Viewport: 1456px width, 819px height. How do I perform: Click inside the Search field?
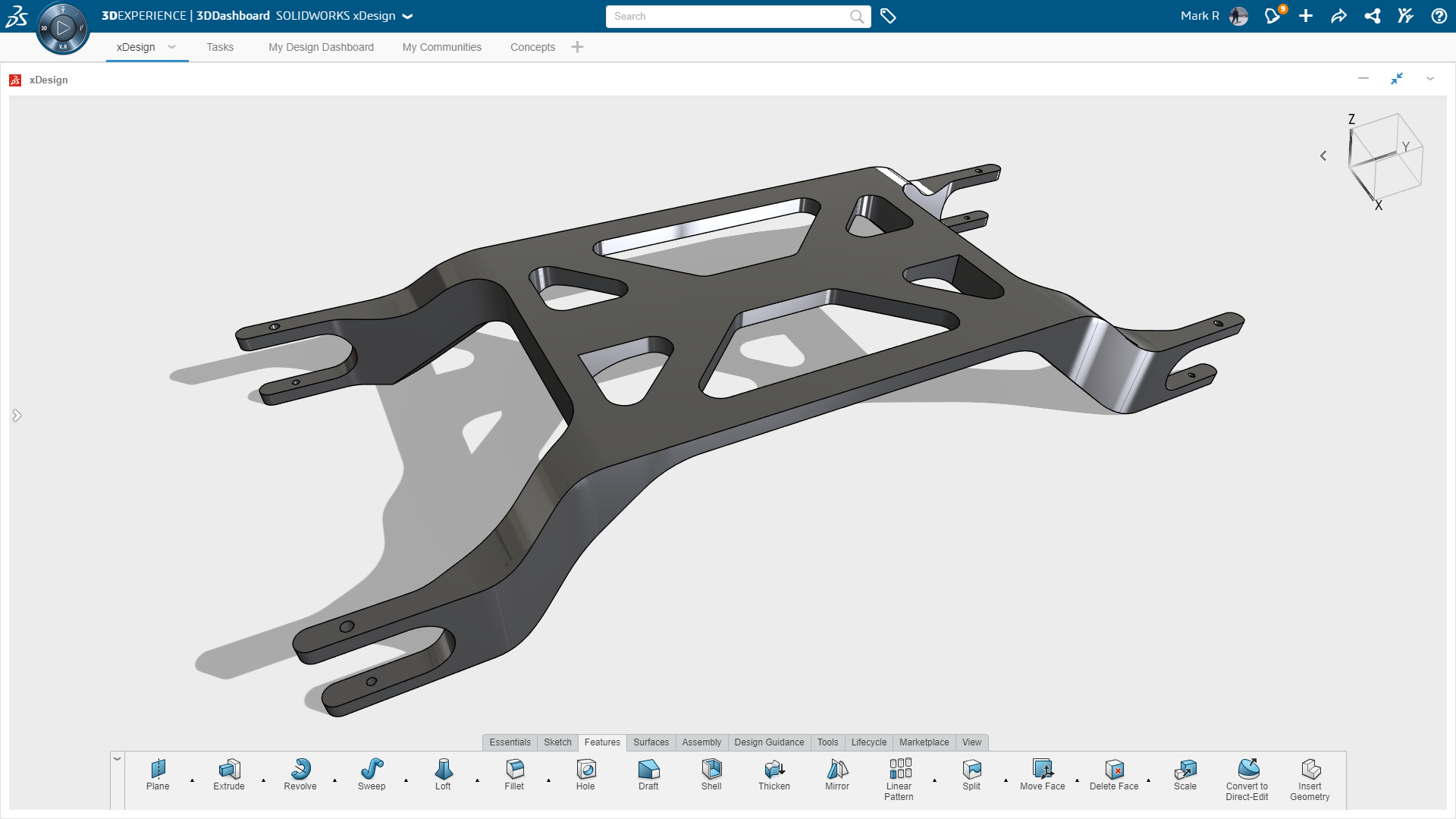tap(728, 16)
